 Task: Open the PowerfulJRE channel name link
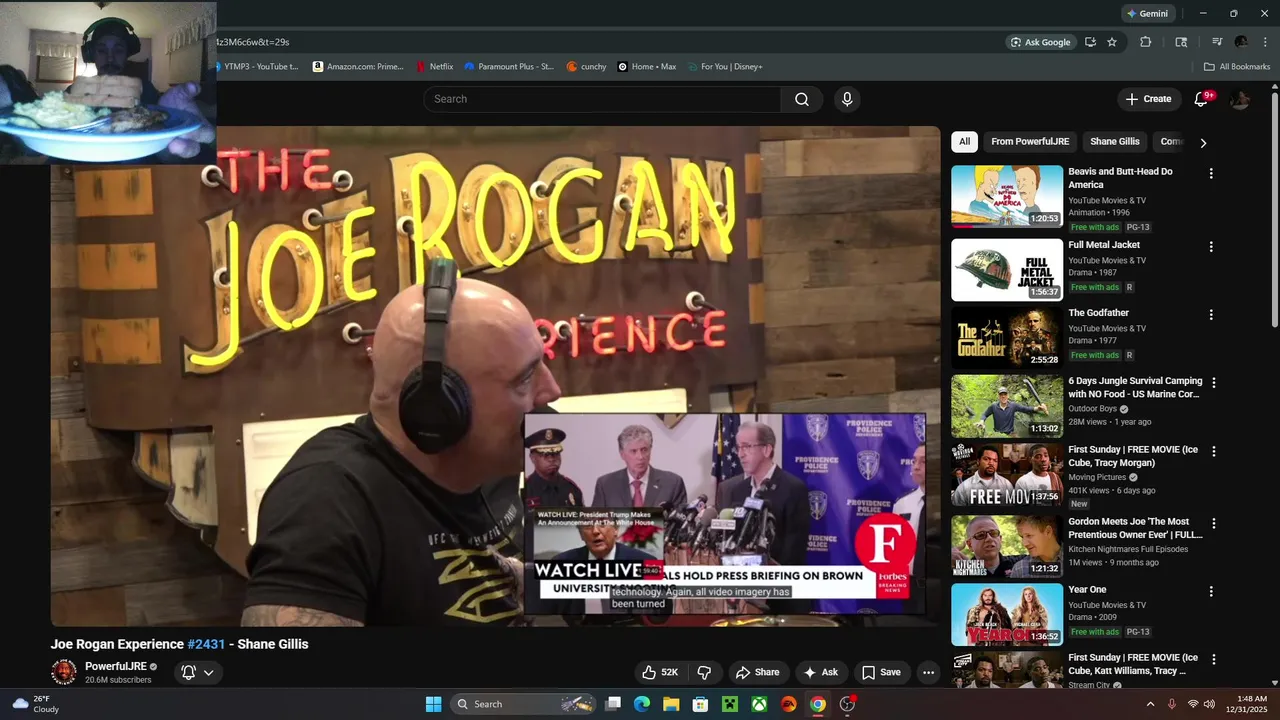(115, 666)
